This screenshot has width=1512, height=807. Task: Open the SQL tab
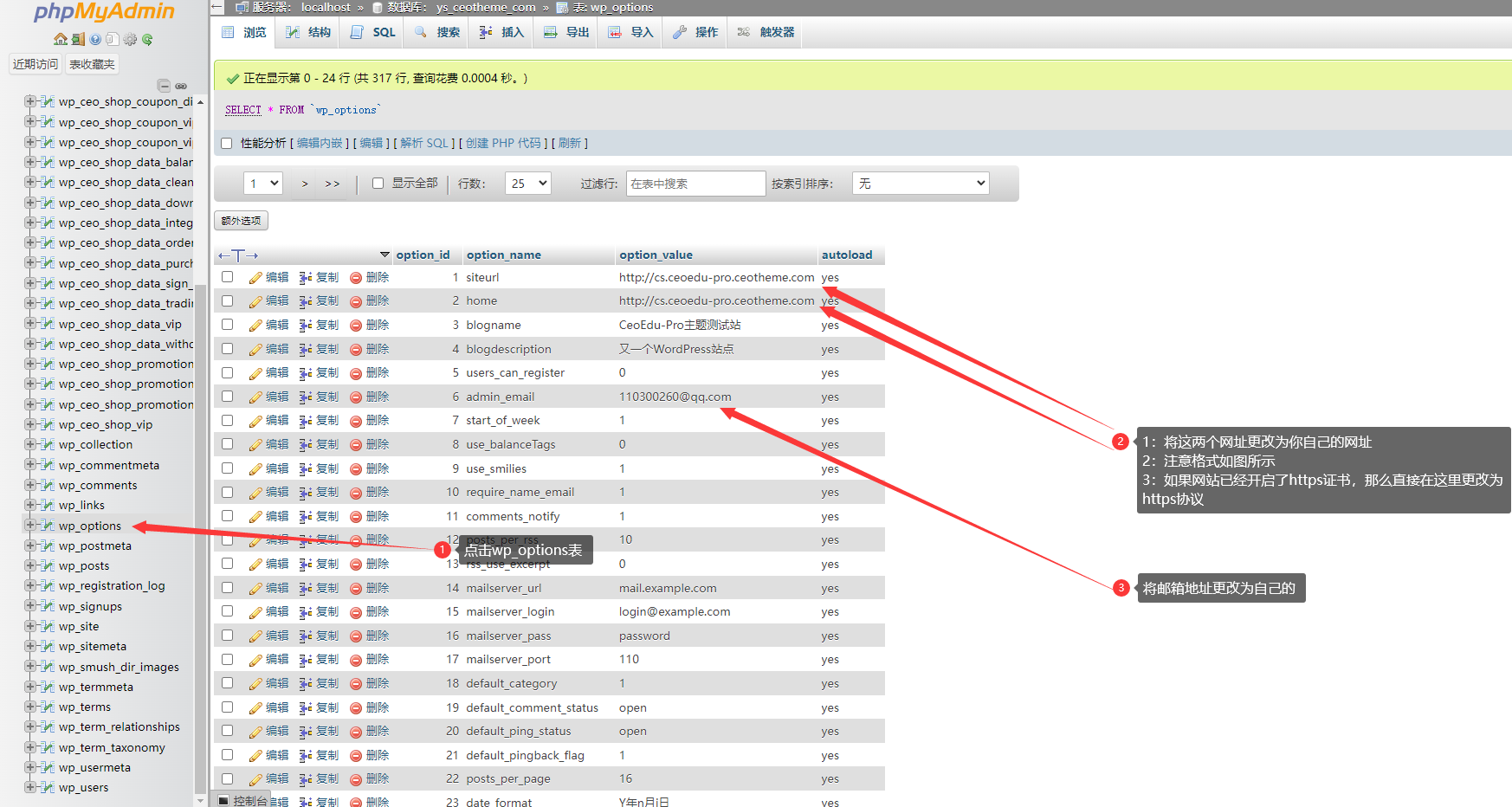(373, 32)
